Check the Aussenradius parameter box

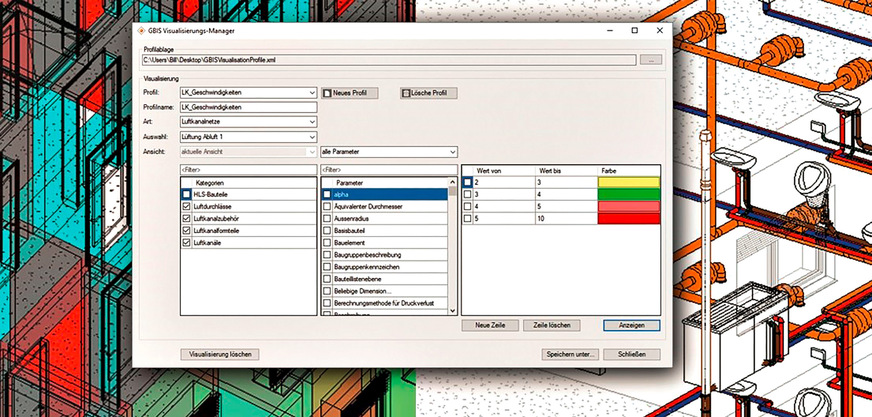click(327, 218)
